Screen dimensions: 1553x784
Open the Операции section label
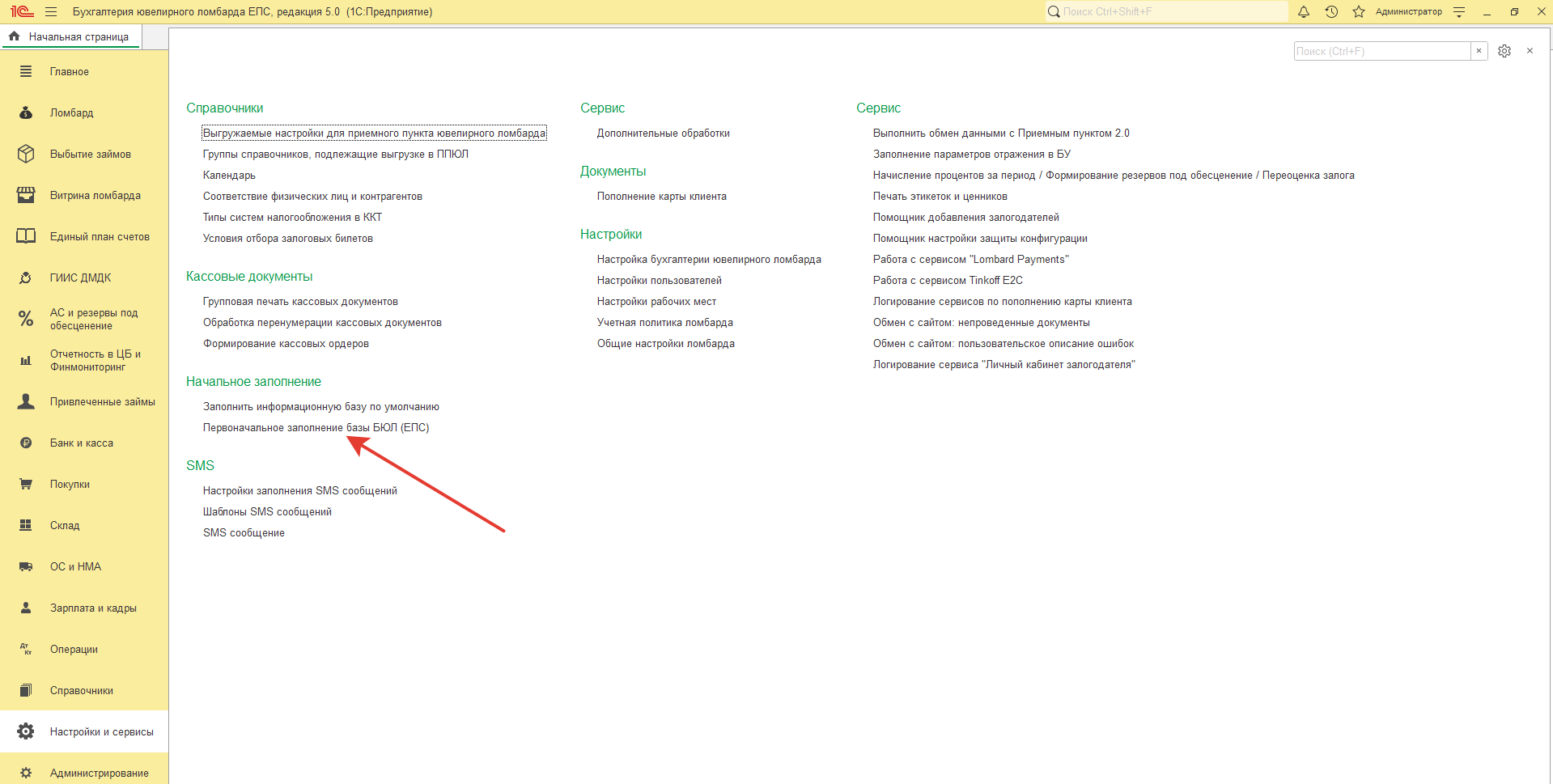tap(74, 650)
